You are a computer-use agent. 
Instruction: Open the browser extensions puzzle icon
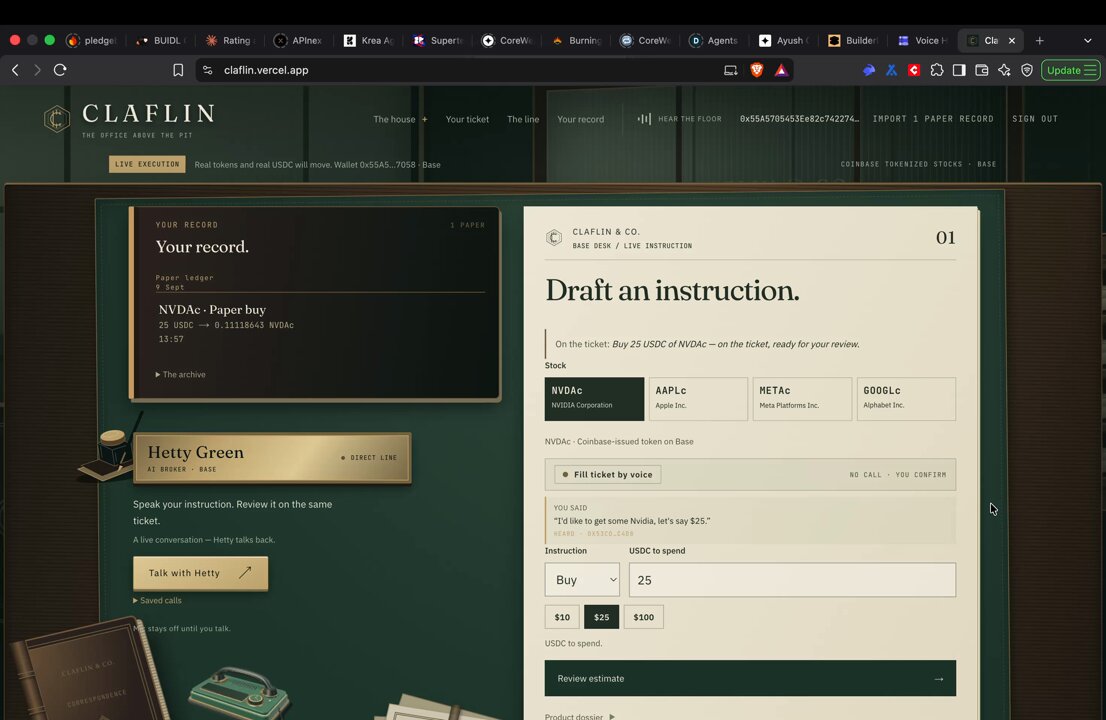pos(936,70)
